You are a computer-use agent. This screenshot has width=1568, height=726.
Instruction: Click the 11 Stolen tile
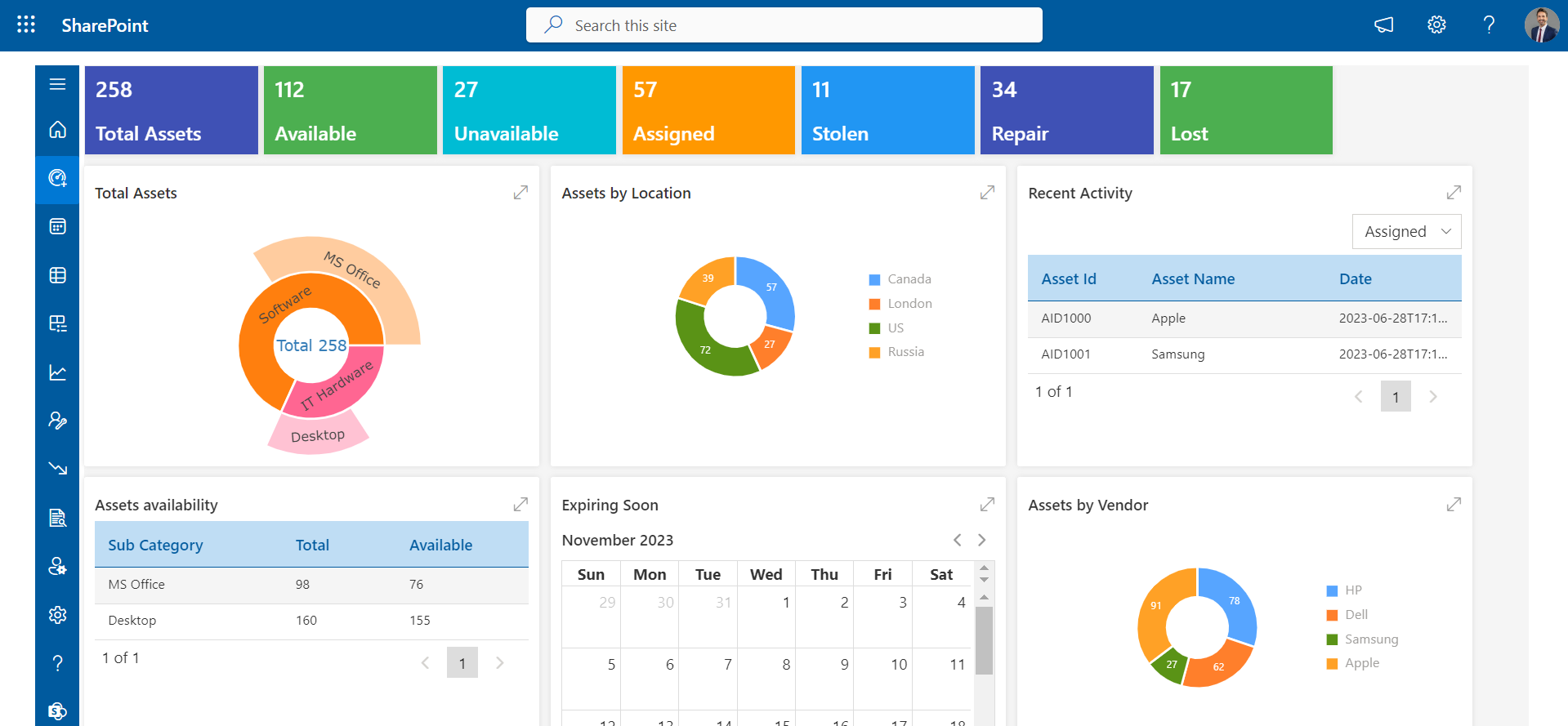coord(888,110)
